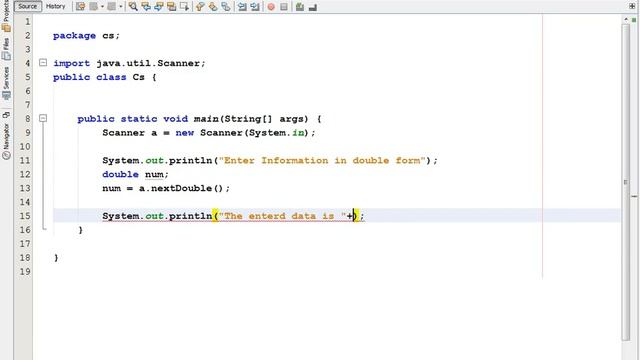The width and height of the screenshot is (640, 360).
Task: Open the Files side panel tab
Action: tap(6, 49)
